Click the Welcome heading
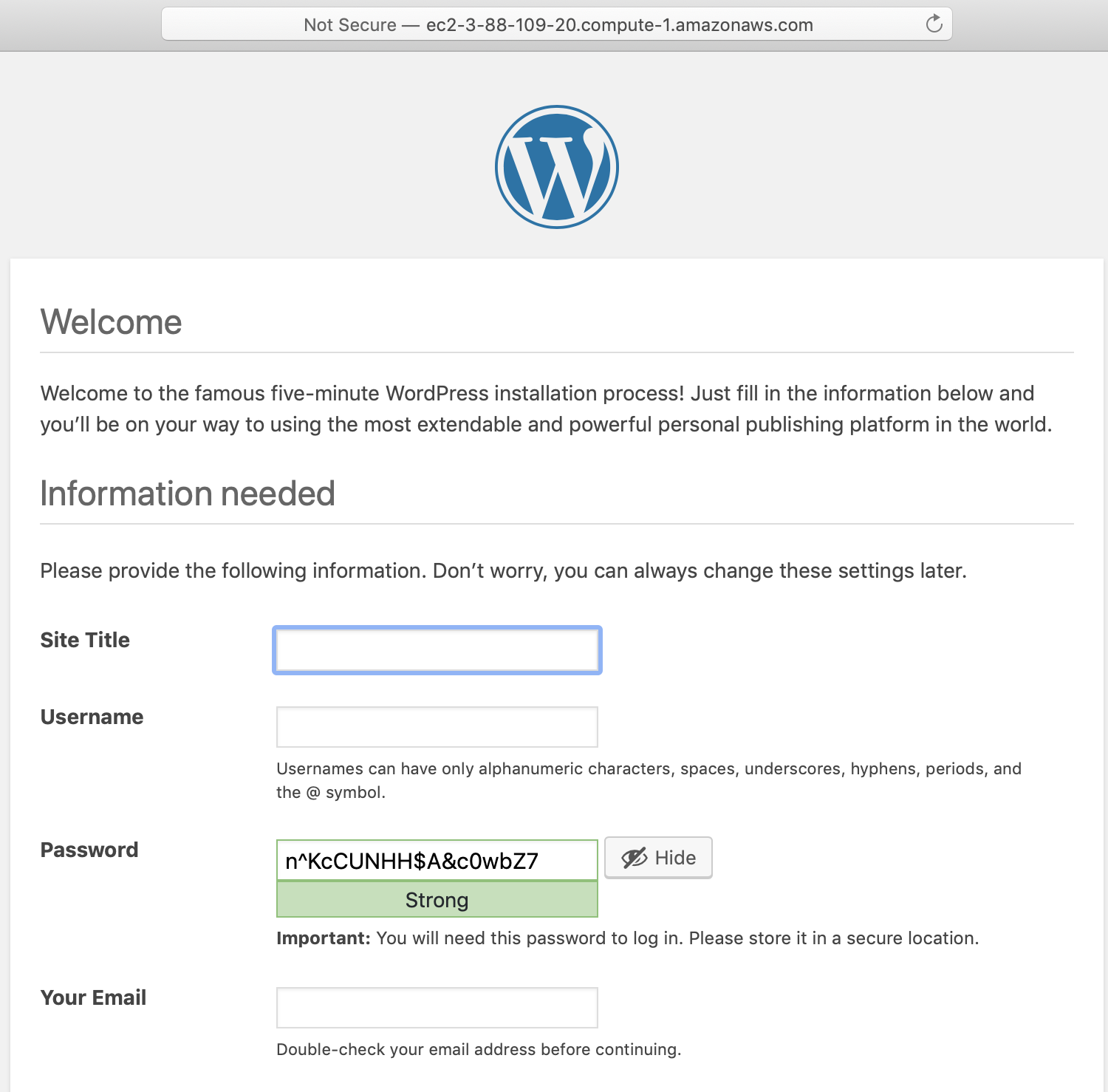The width and height of the screenshot is (1108, 1092). tap(112, 322)
